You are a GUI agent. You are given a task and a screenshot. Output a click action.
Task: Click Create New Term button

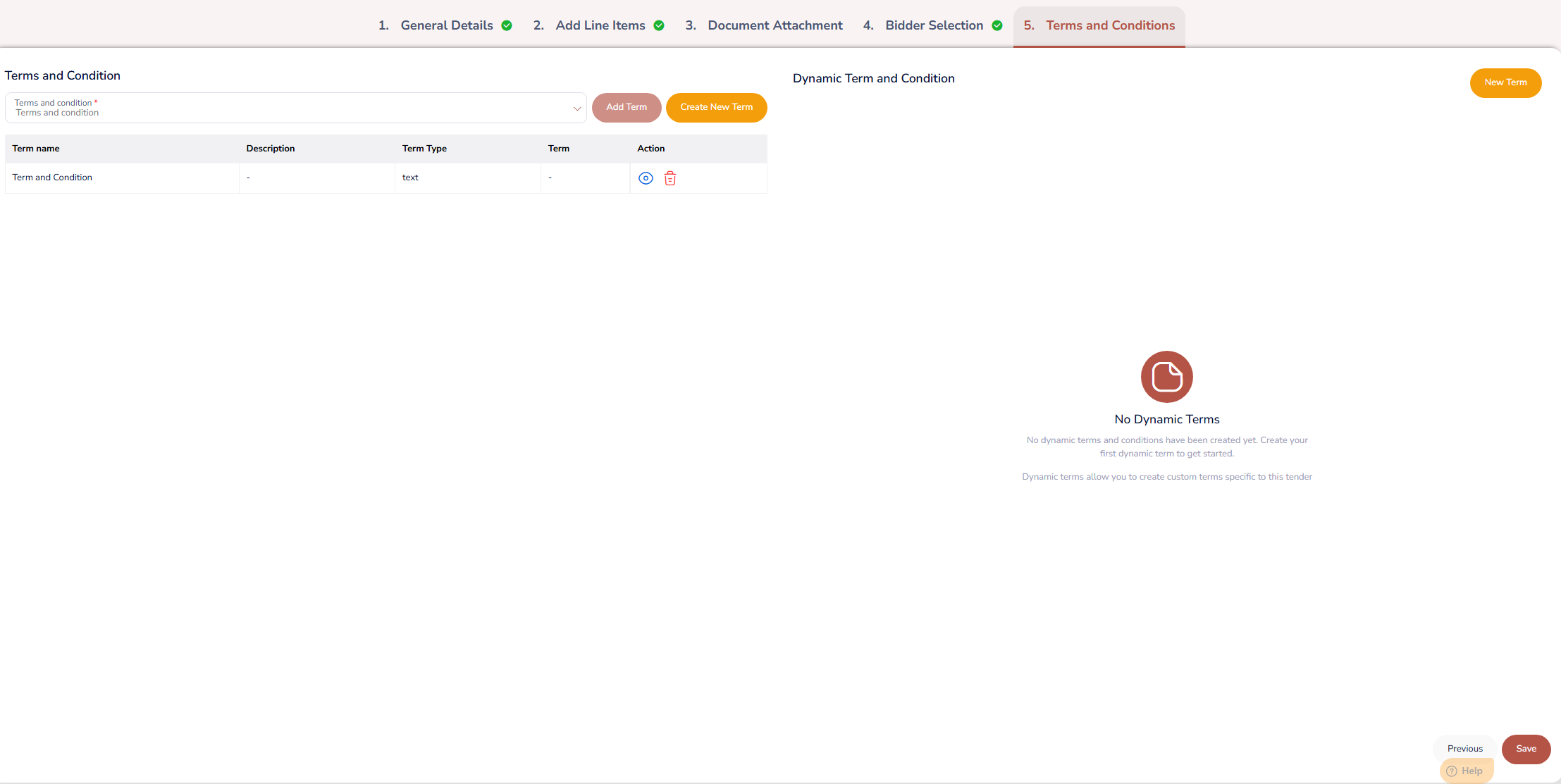click(716, 107)
